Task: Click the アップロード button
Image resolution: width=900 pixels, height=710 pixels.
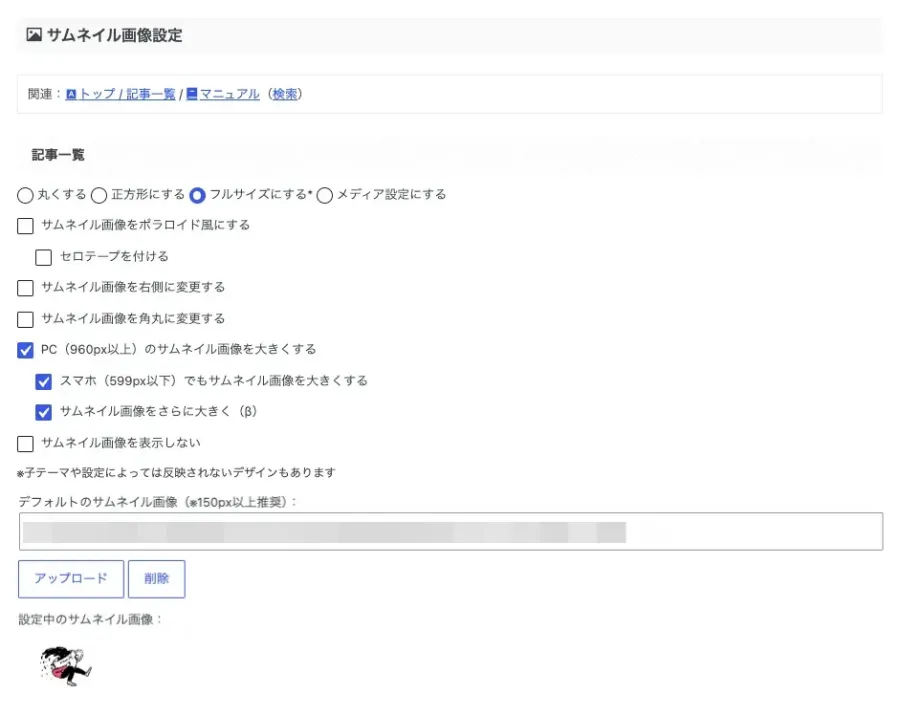Action: pyautogui.click(x=71, y=579)
